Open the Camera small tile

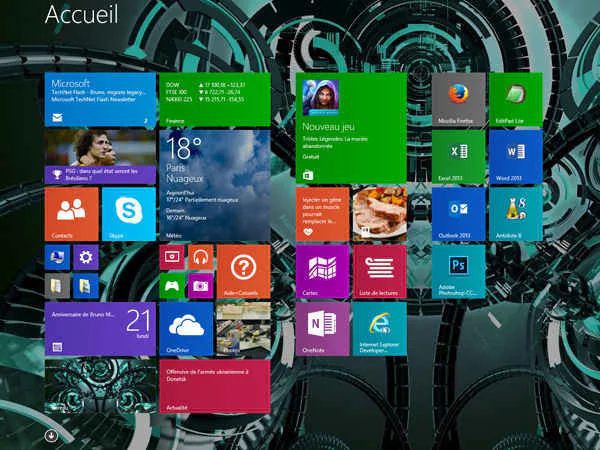(201, 286)
